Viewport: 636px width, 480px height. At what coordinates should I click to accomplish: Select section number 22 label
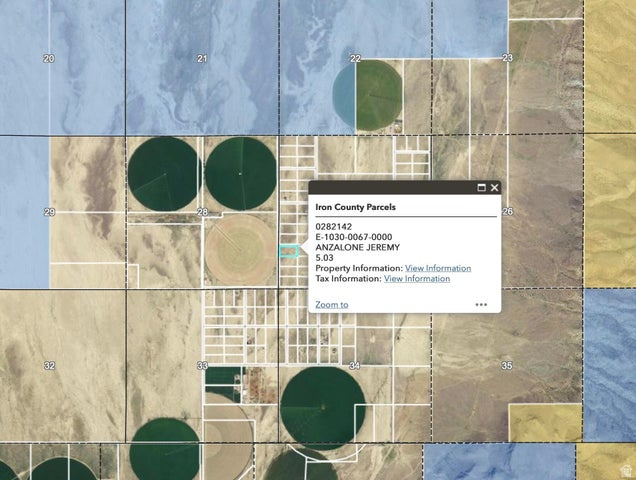click(x=355, y=59)
